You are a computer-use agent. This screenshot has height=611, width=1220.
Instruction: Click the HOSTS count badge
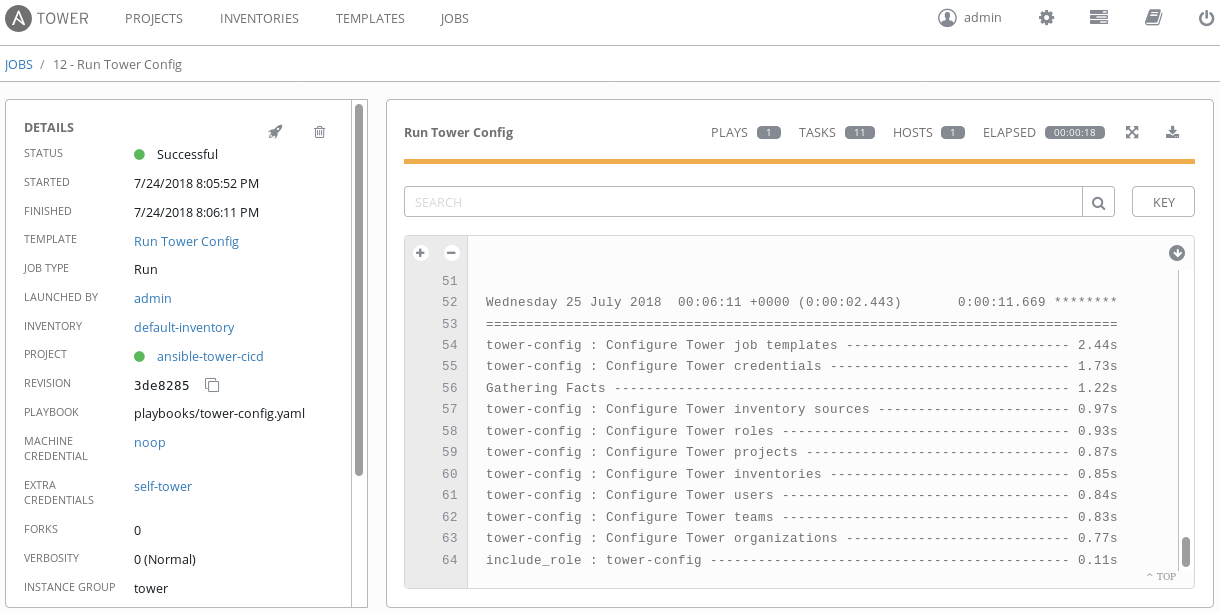pyautogui.click(x=953, y=132)
